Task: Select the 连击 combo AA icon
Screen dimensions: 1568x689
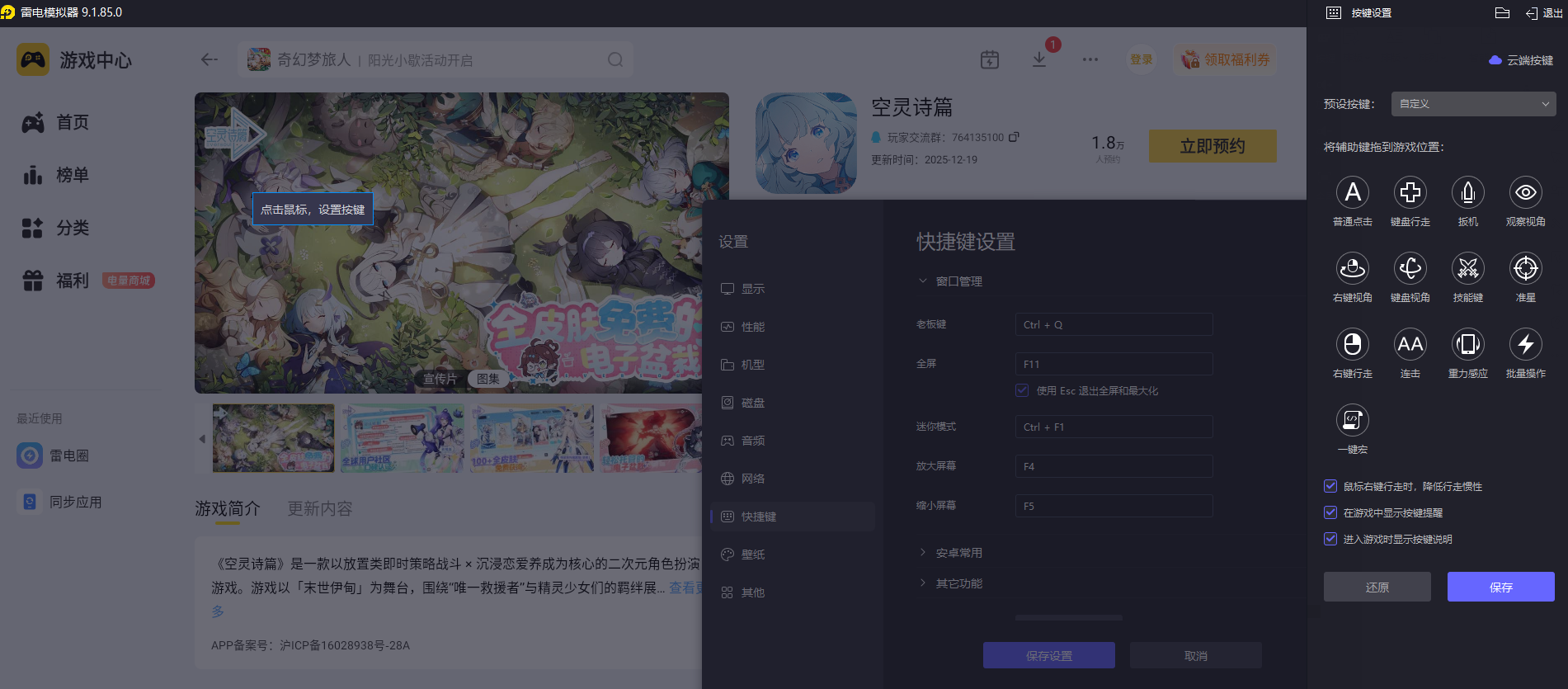Action: [1410, 344]
